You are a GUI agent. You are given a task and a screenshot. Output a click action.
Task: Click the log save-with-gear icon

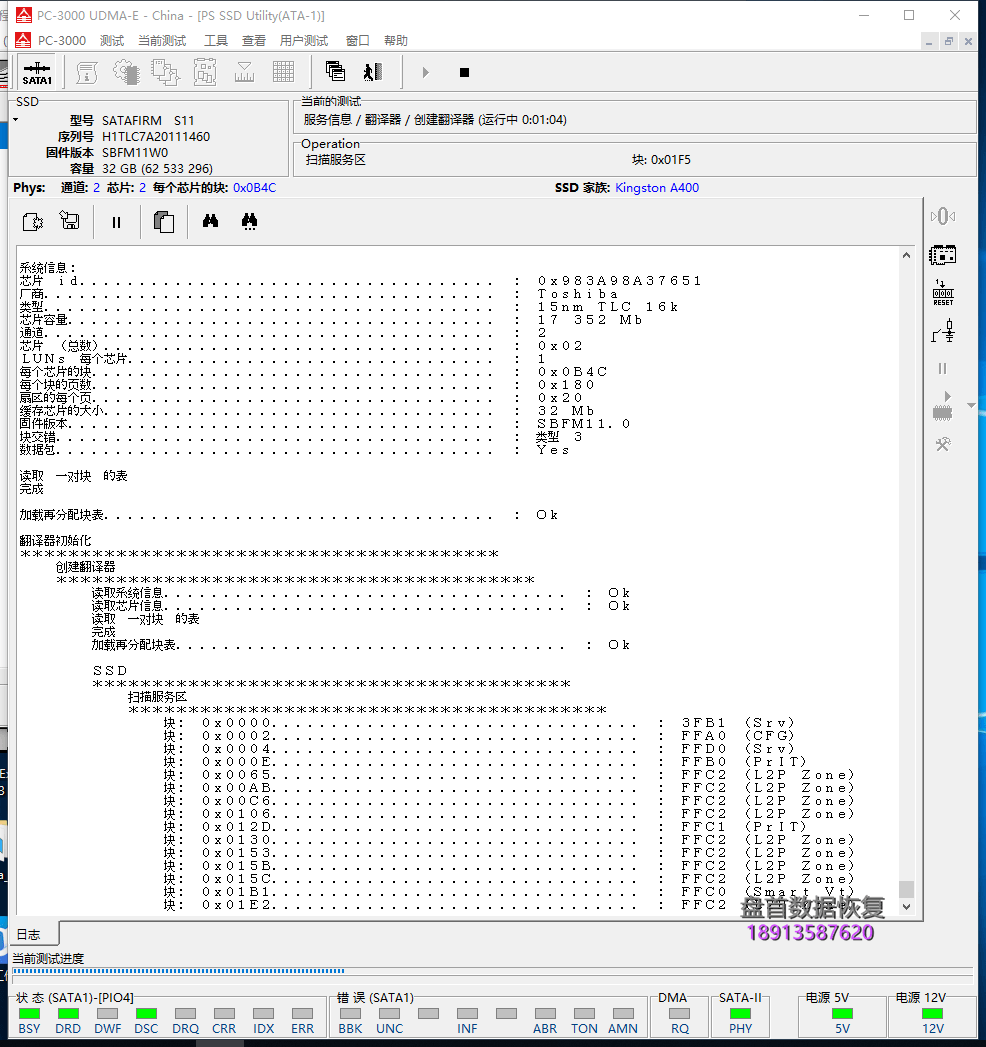pos(33,221)
